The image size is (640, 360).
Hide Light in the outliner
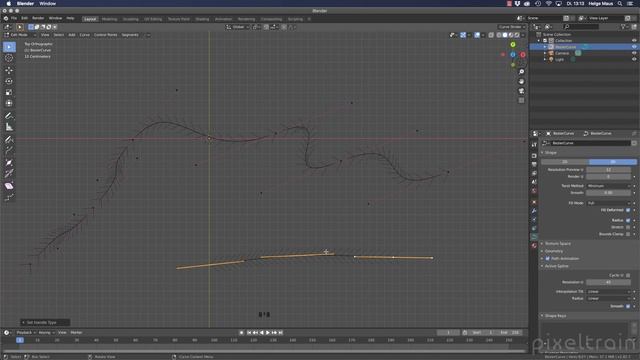(634, 59)
